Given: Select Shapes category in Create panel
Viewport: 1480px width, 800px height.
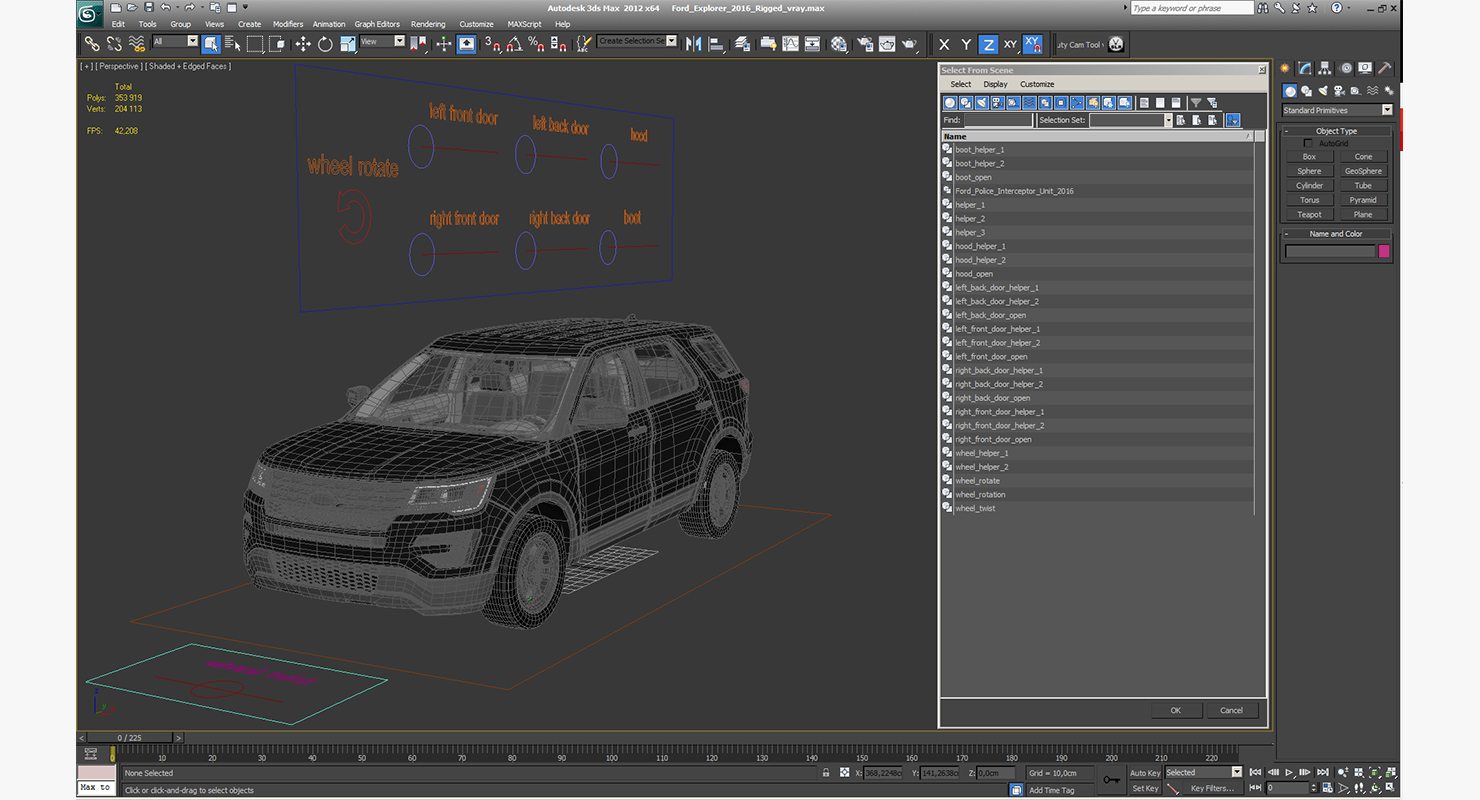Looking at the screenshot, I should pos(1306,91).
